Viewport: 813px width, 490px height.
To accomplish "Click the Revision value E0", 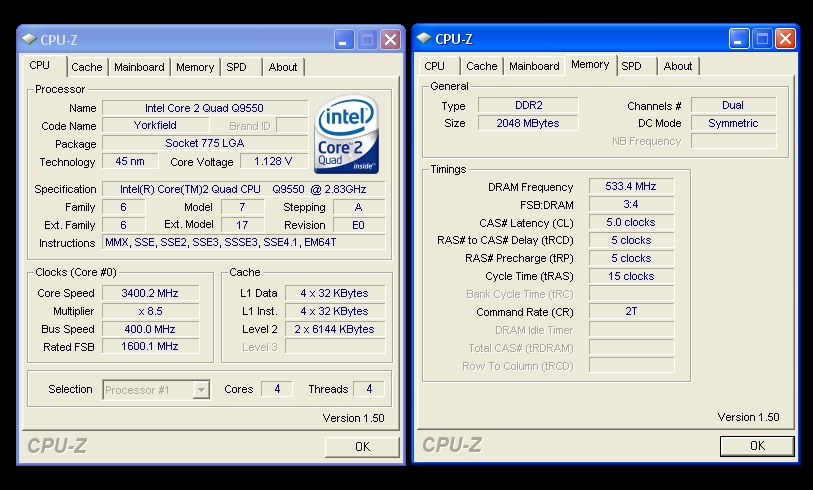I will coord(359,225).
